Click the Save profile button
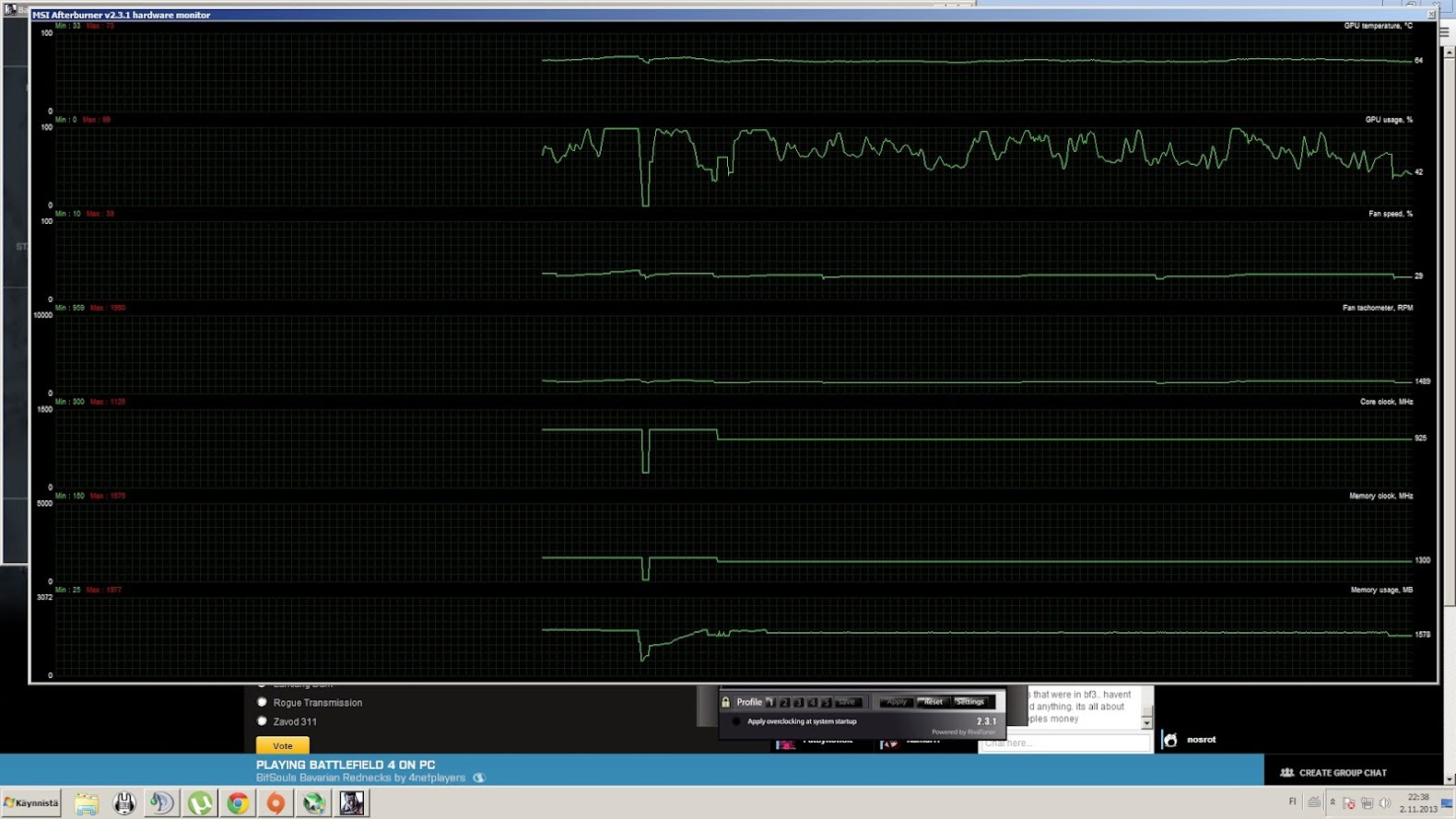Screen dimensions: 1456x819 (x=847, y=702)
